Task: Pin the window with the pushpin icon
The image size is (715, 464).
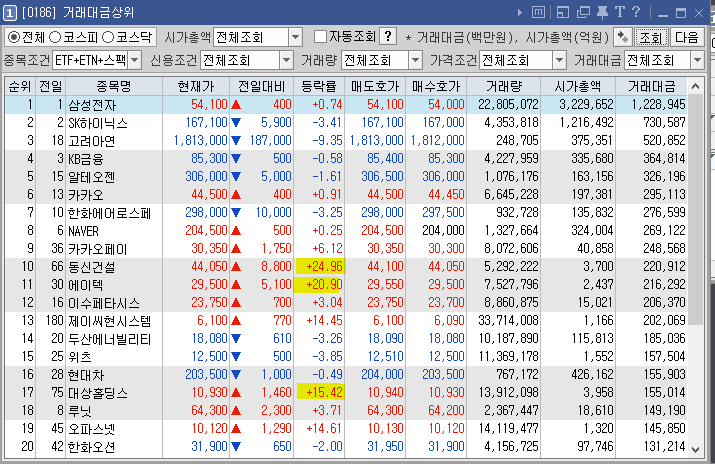Action: pyautogui.click(x=602, y=12)
